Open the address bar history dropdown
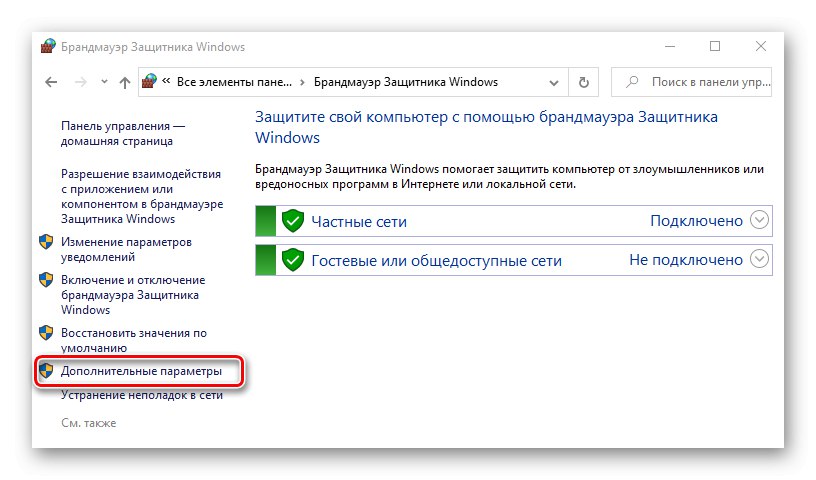The width and height of the screenshot is (816, 480). coord(554,82)
